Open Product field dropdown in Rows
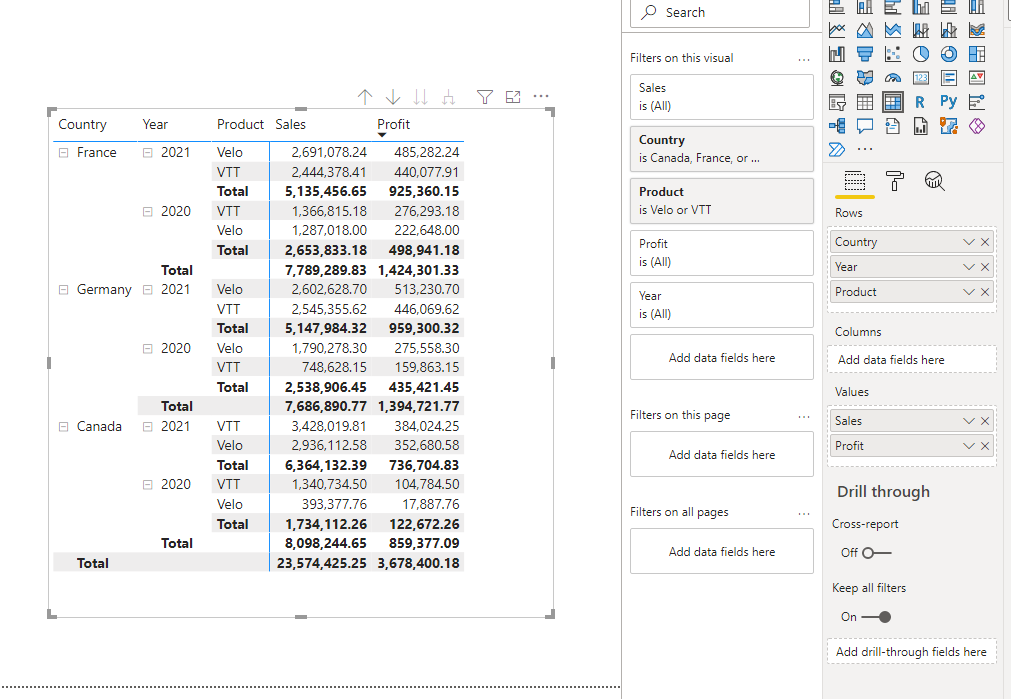Screen dimensions: 1011x699 point(968,292)
